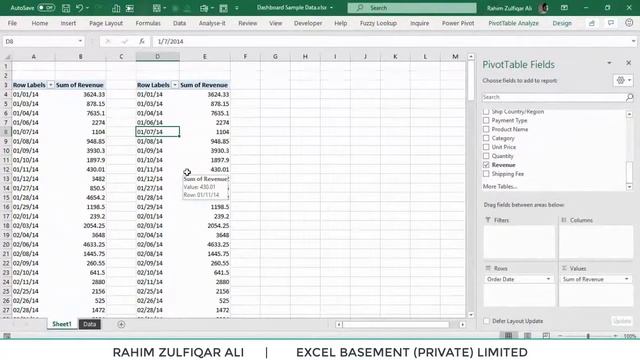The height and width of the screenshot is (360, 640).
Task: Open the Power Pivot tab
Action: (458, 23)
